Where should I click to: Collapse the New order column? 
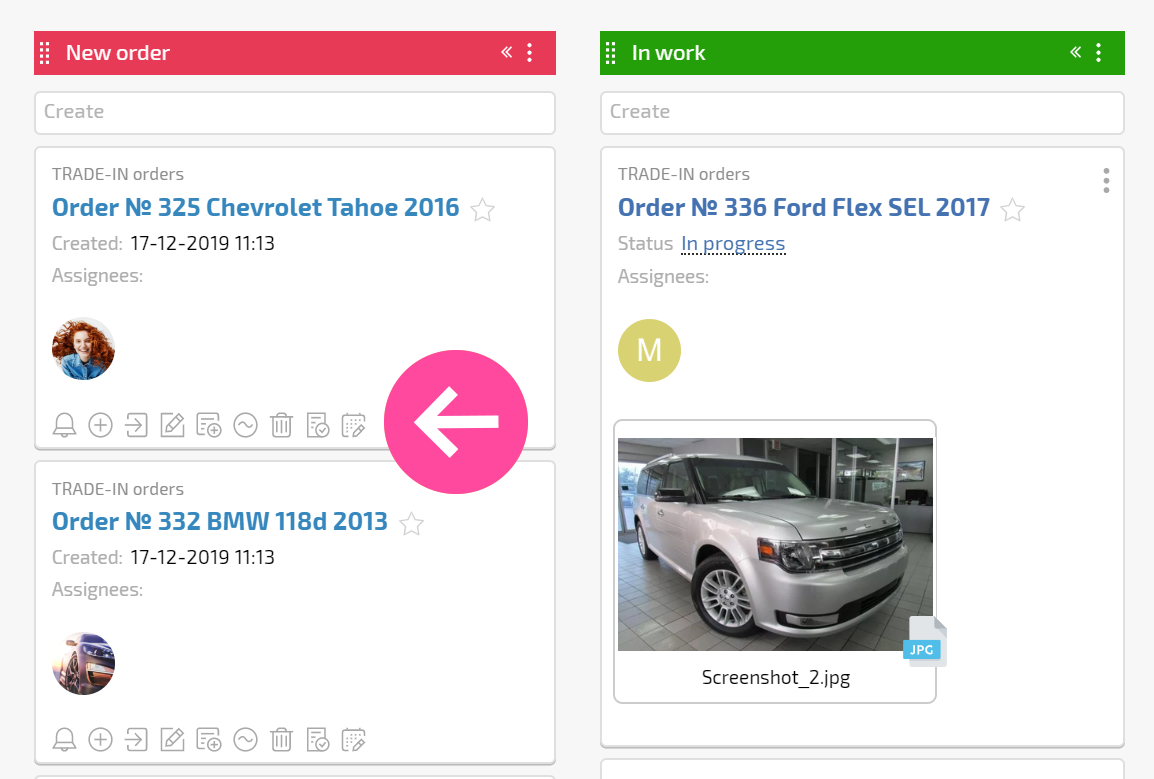[x=506, y=52]
